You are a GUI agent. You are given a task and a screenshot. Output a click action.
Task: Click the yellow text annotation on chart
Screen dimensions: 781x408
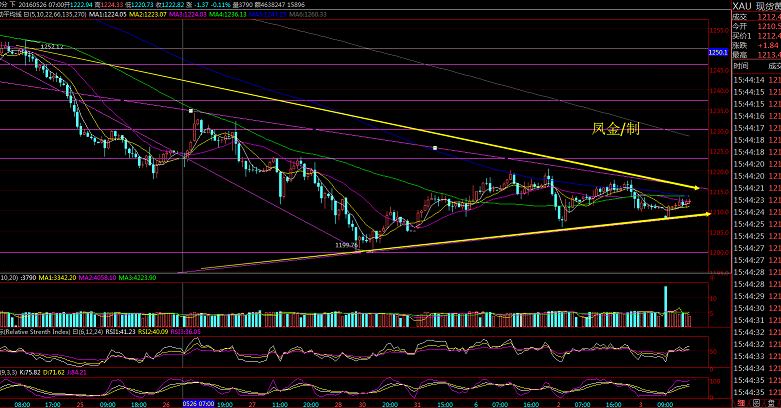pos(615,128)
